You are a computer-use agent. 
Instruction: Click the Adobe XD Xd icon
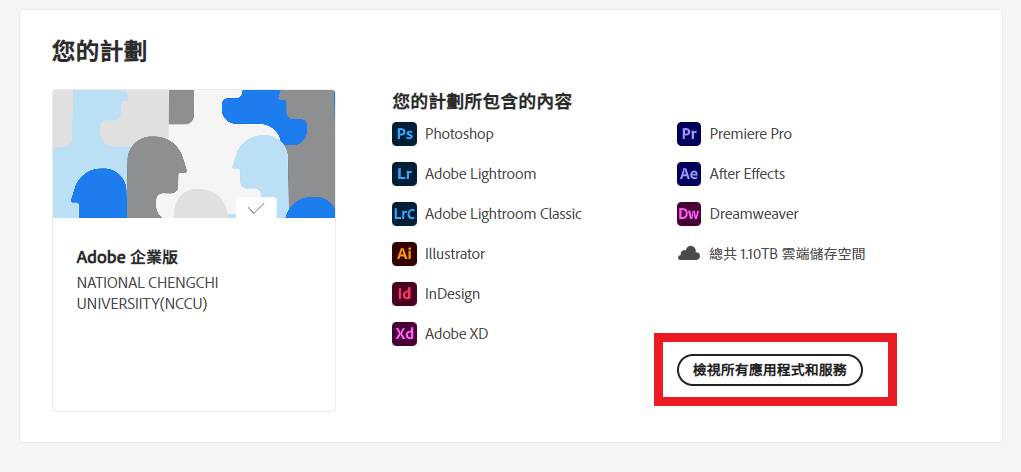point(404,334)
